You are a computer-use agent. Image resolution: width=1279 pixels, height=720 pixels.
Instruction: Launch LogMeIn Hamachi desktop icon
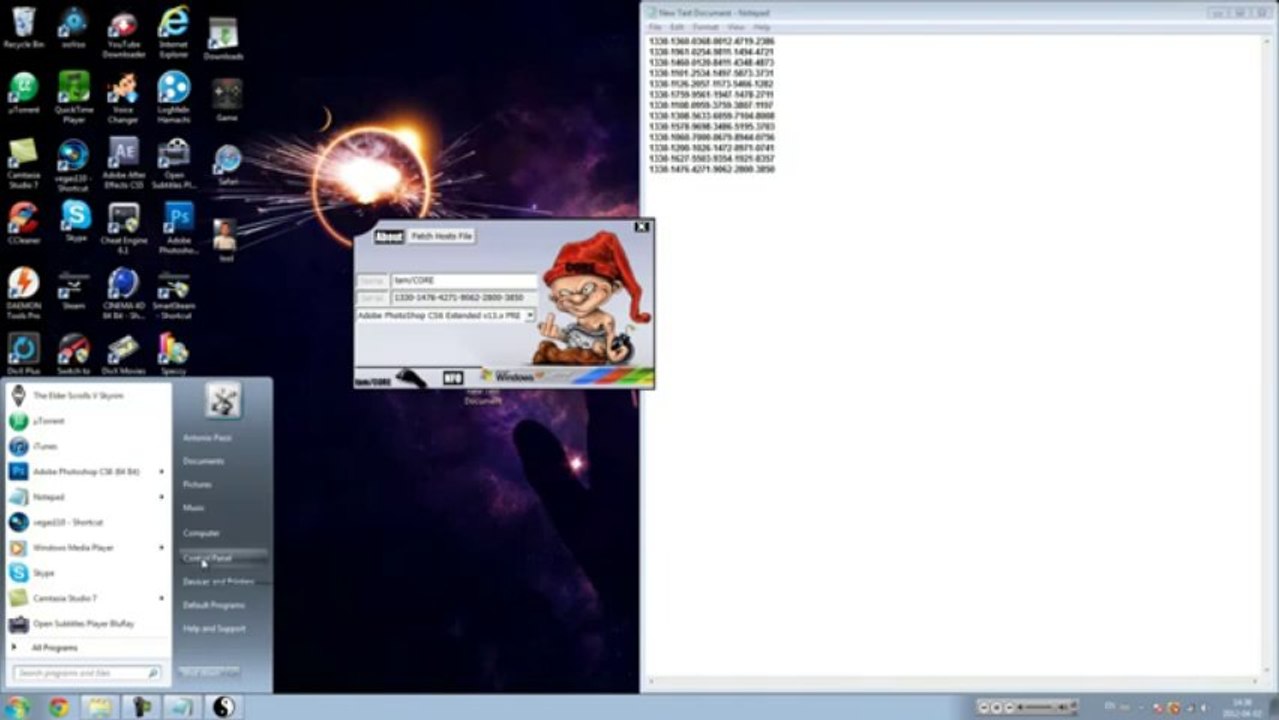tap(173, 97)
